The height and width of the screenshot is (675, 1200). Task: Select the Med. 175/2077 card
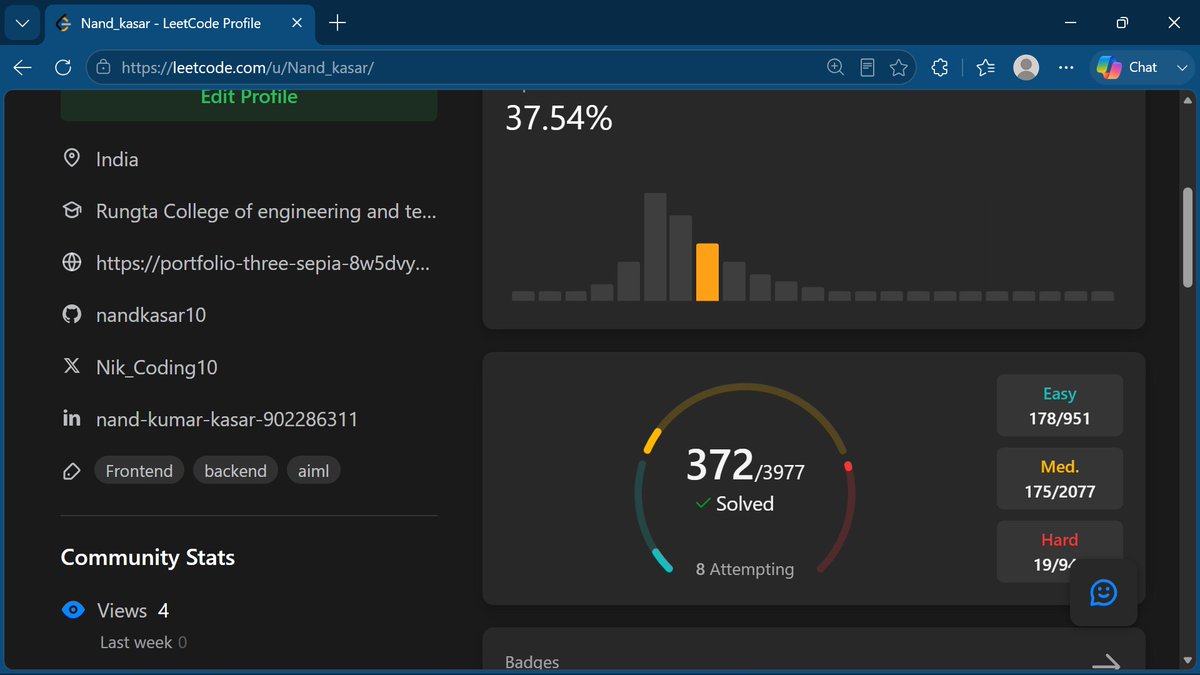click(x=1059, y=478)
